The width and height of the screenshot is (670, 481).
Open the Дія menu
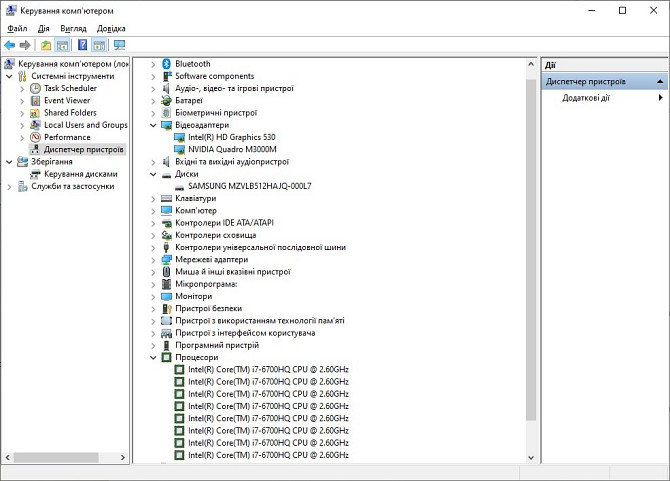(x=44, y=29)
